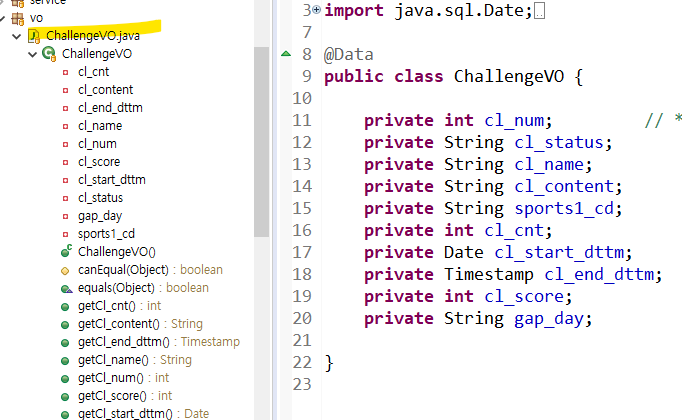The height and width of the screenshot is (420, 682).
Task: Click the closing brace on line 22
Action: 329,363
